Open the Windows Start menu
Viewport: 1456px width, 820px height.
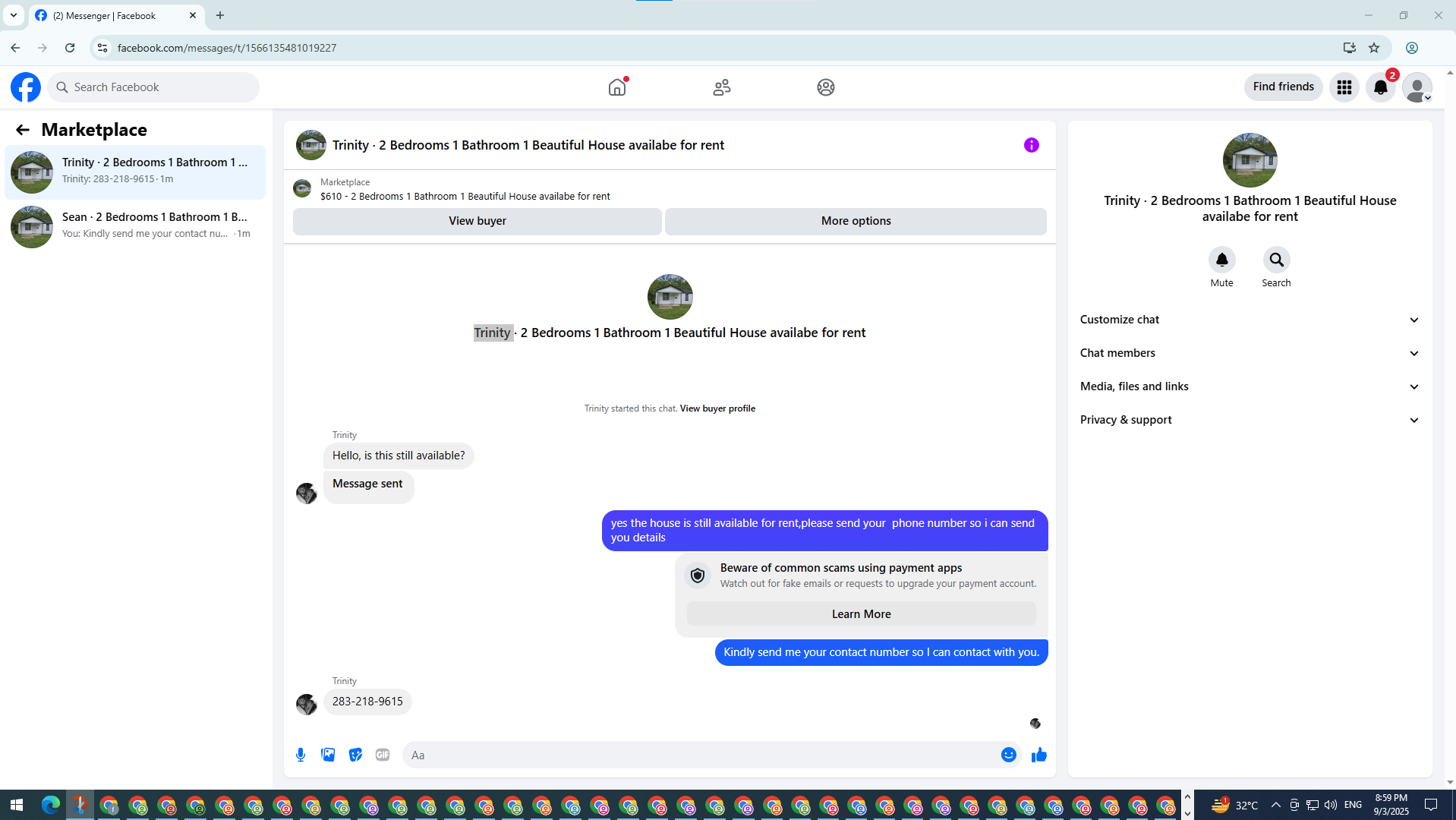point(17,805)
